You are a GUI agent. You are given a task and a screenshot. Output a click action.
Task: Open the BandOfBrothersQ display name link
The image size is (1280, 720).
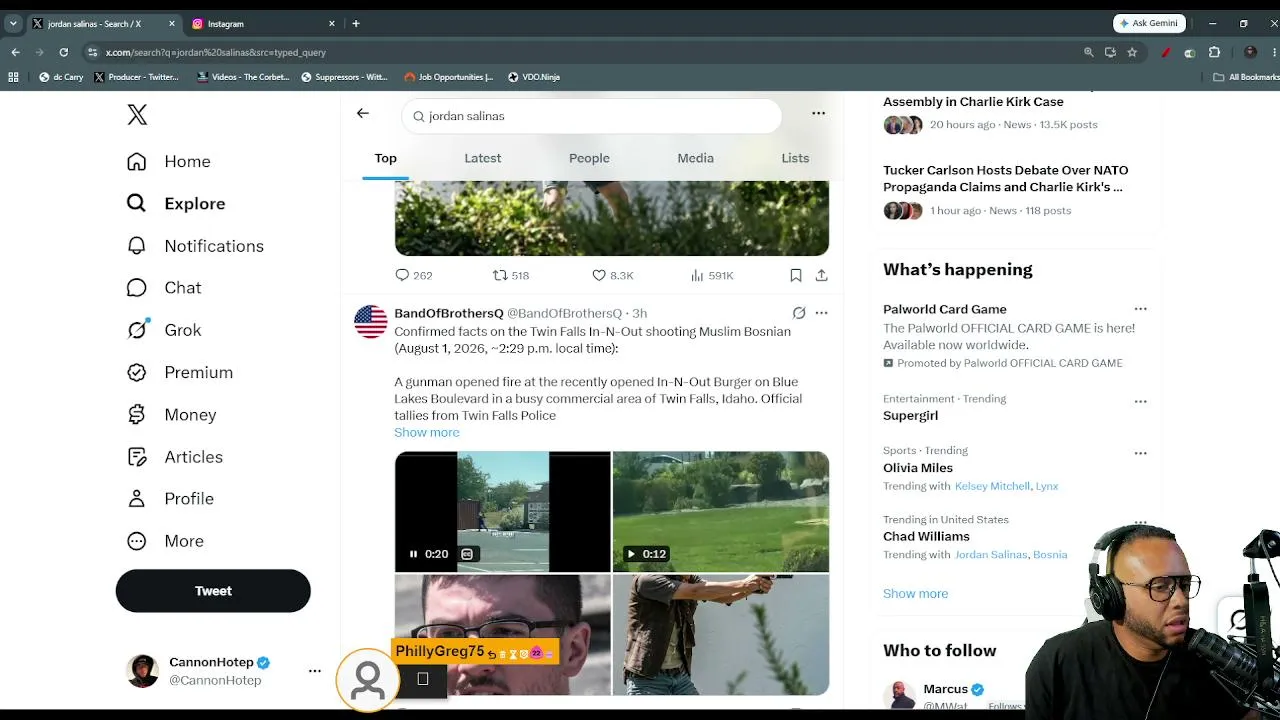coord(449,313)
